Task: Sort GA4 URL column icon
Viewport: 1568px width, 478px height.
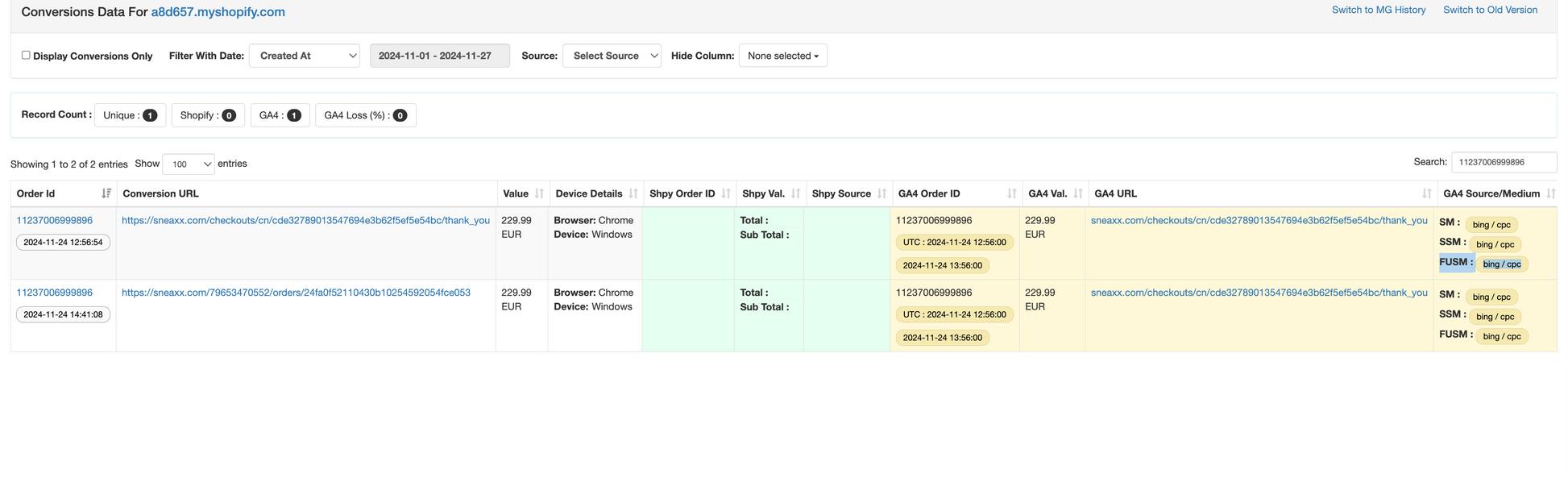Action: tap(1426, 193)
